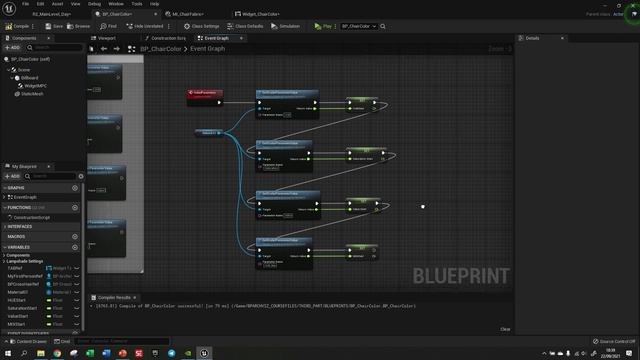
Task: Toggle SaturationStart variable visibility eye
Action: (77, 308)
